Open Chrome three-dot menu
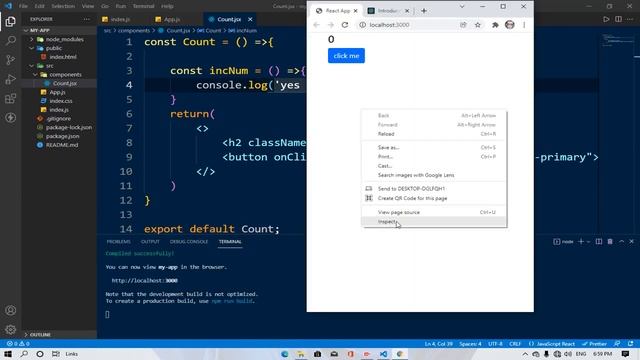This screenshot has height=360, width=640. tap(524, 25)
